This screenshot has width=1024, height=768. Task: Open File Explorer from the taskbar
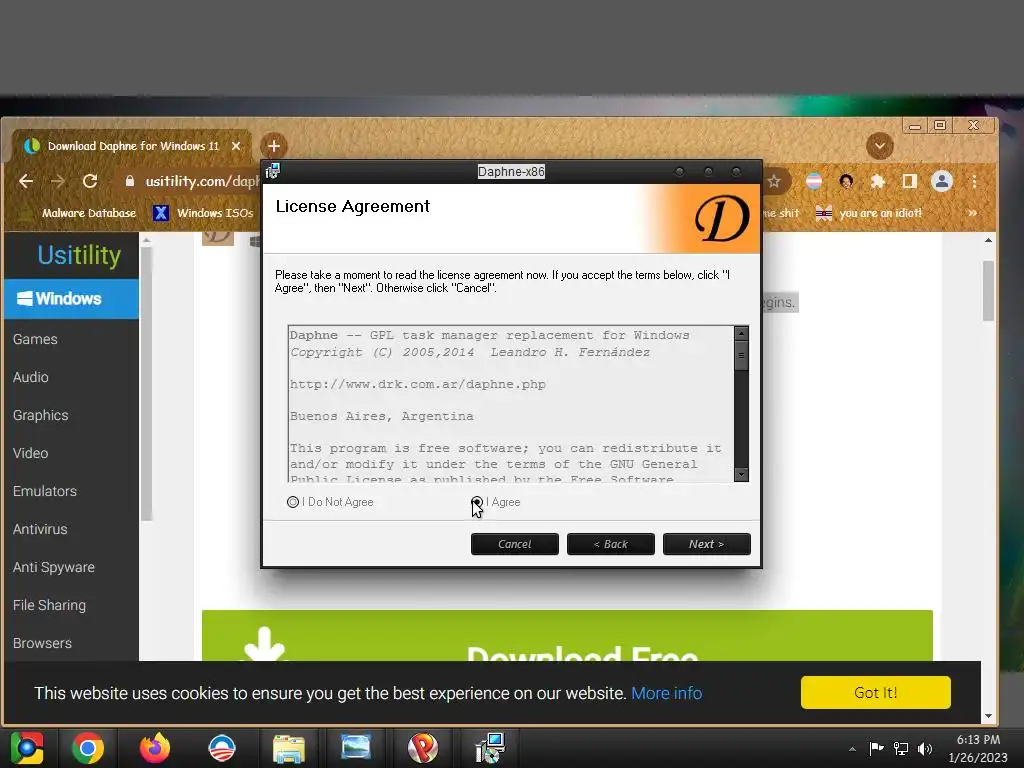point(289,748)
